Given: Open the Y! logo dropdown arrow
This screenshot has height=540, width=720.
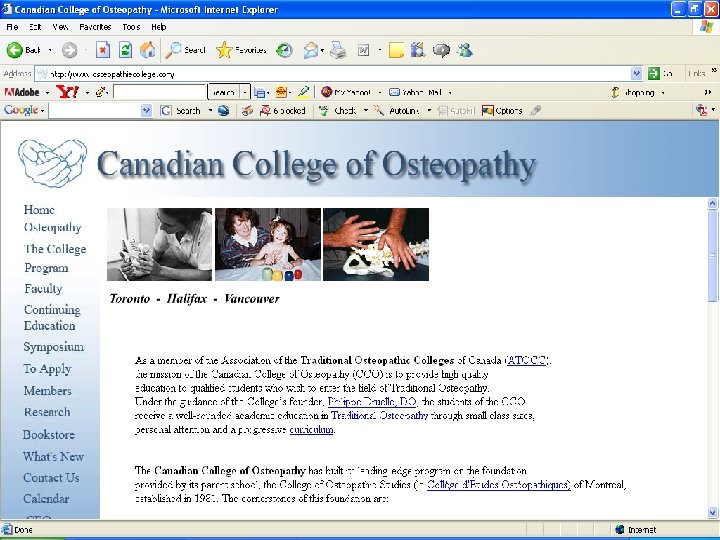Looking at the screenshot, I should click(87, 93).
